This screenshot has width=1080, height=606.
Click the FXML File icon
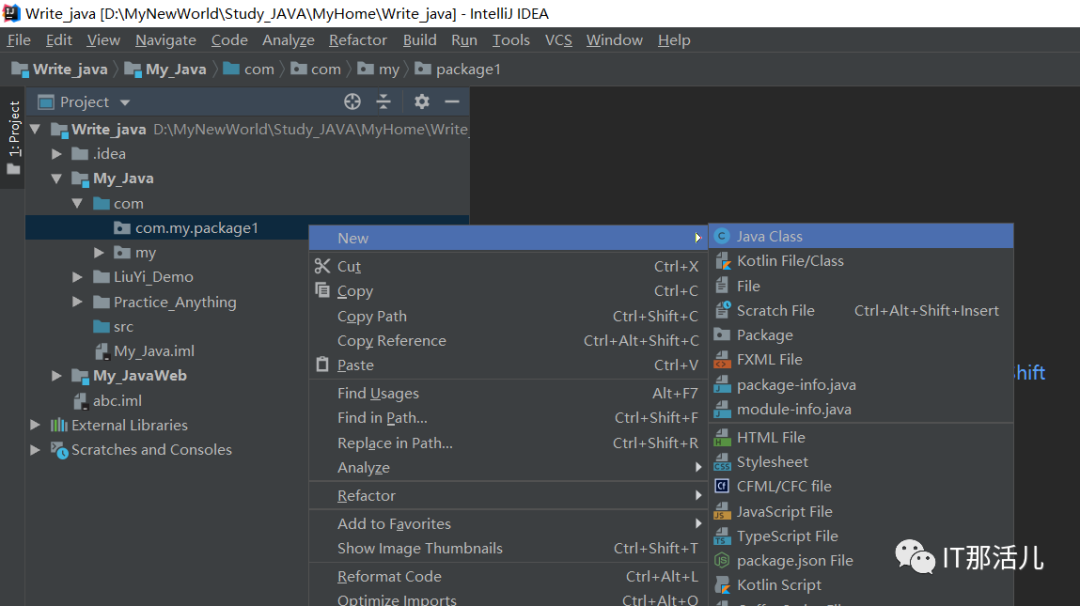pos(722,359)
